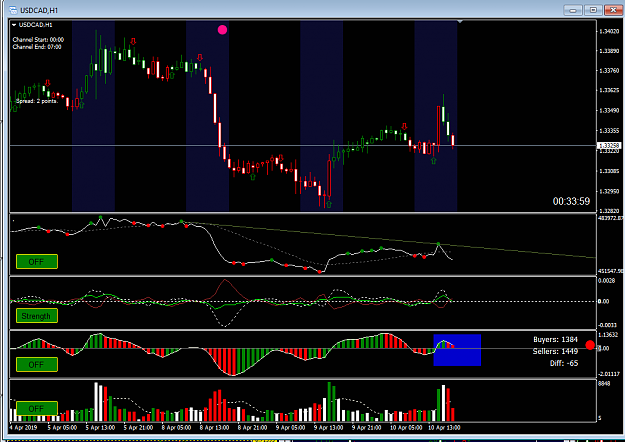This screenshot has height=442, width=625.
Task: Click the '10 Apr 13:00' time axis label
Action: coord(444,428)
